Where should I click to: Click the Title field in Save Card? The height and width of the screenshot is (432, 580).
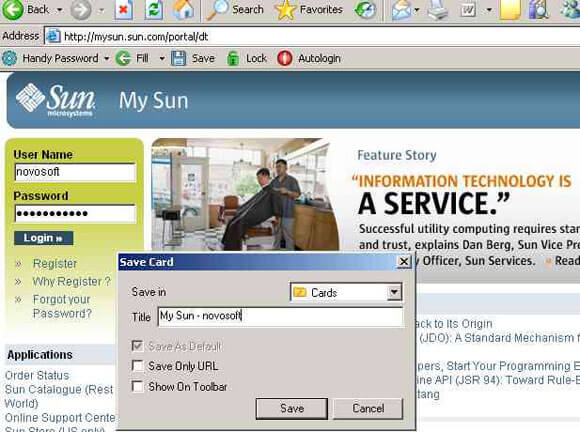click(x=280, y=317)
